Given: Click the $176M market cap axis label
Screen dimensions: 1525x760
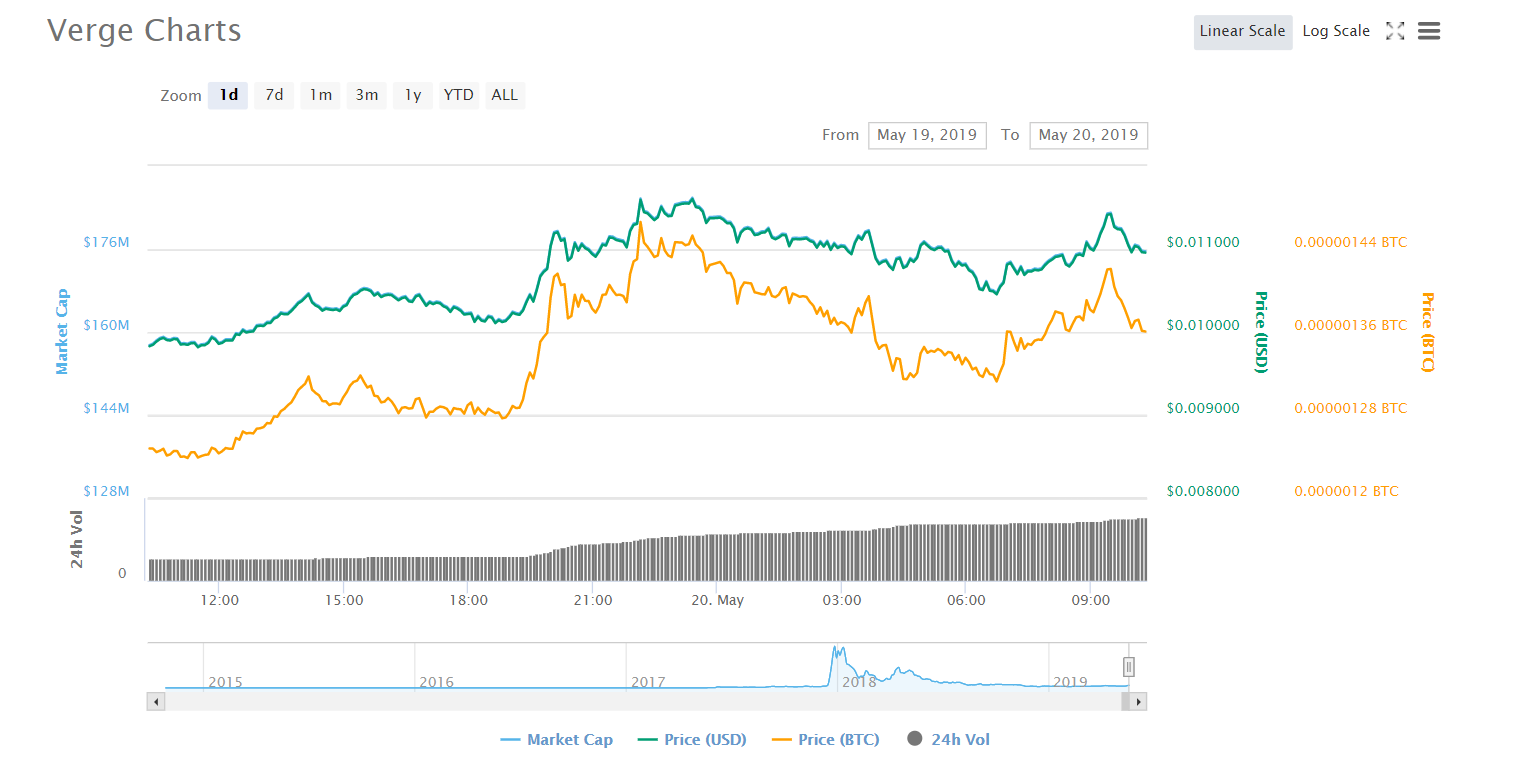Looking at the screenshot, I should pos(106,242).
